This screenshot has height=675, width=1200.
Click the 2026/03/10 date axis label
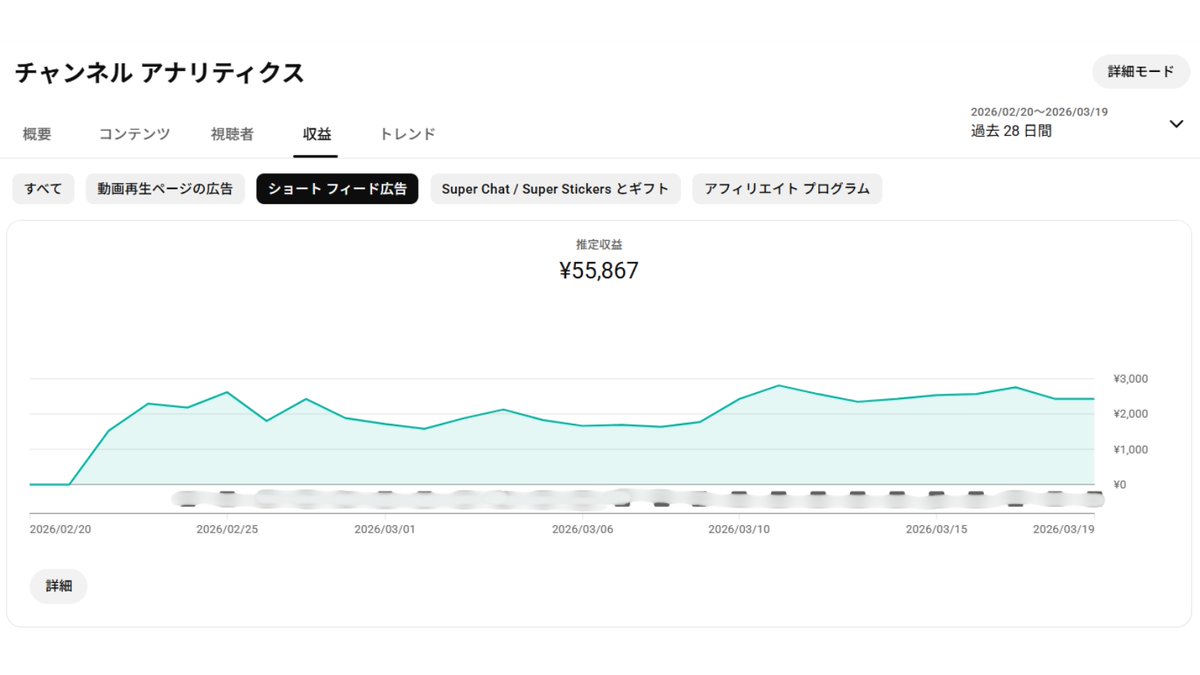pos(739,529)
